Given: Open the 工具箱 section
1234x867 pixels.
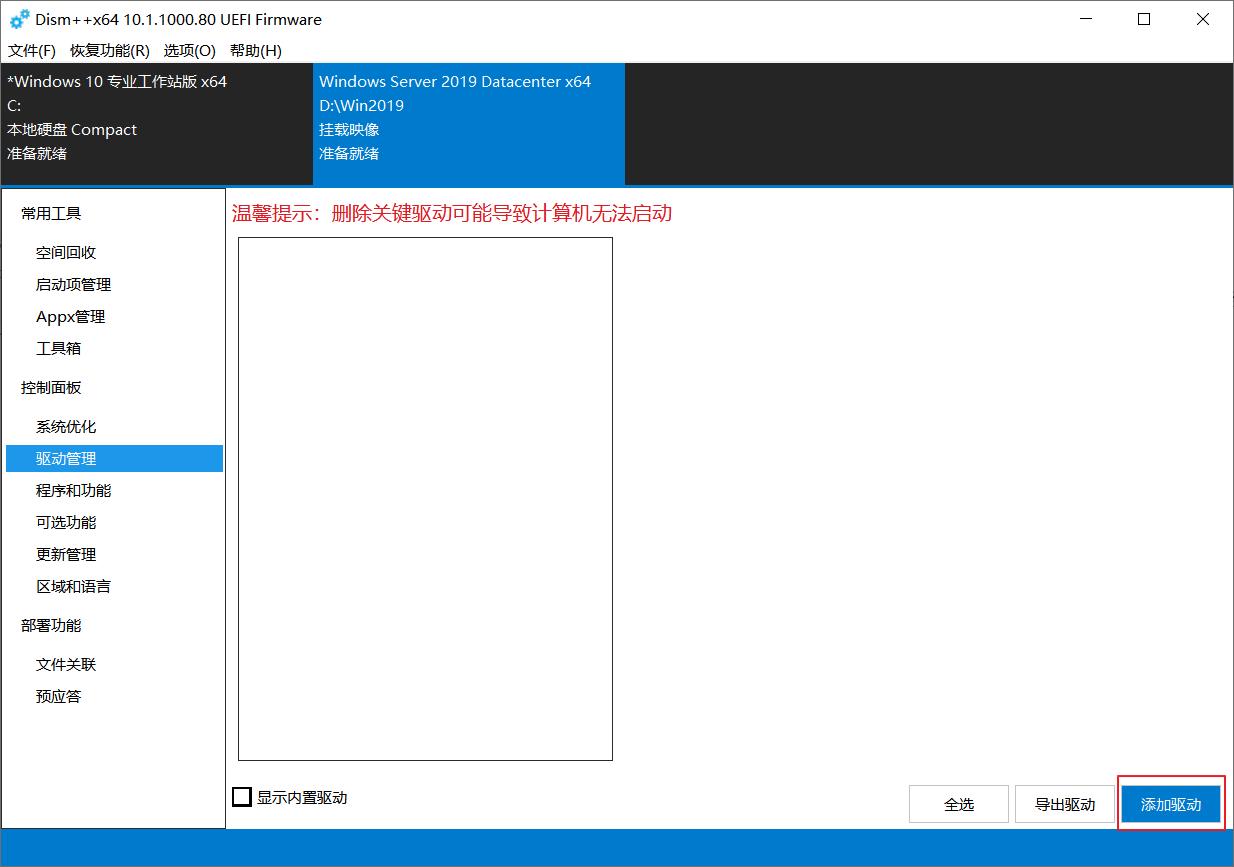Looking at the screenshot, I should point(58,348).
